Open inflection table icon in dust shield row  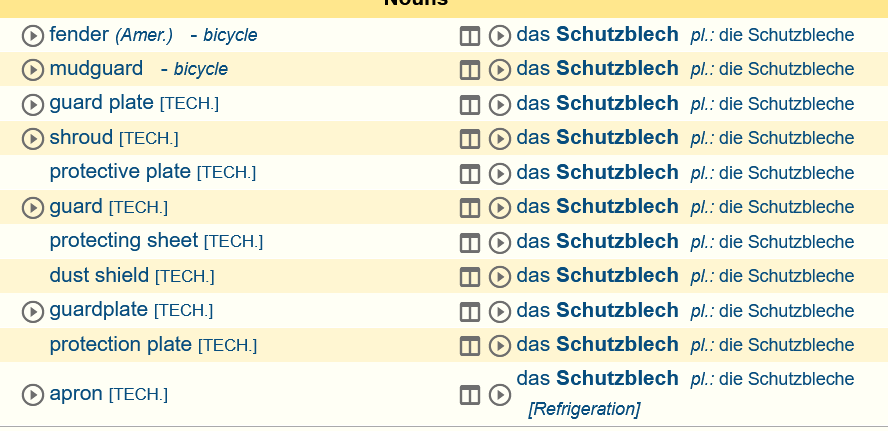pyautogui.click(x=469, y=277)
